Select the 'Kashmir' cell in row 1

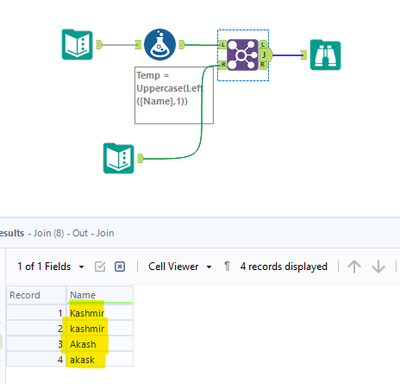100,313
